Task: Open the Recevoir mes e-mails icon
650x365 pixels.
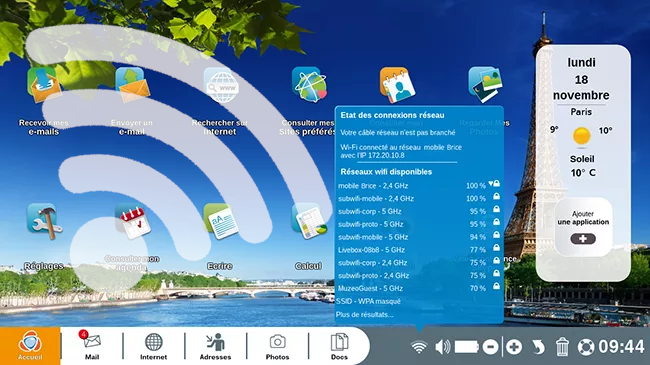Action: (44, 85)
